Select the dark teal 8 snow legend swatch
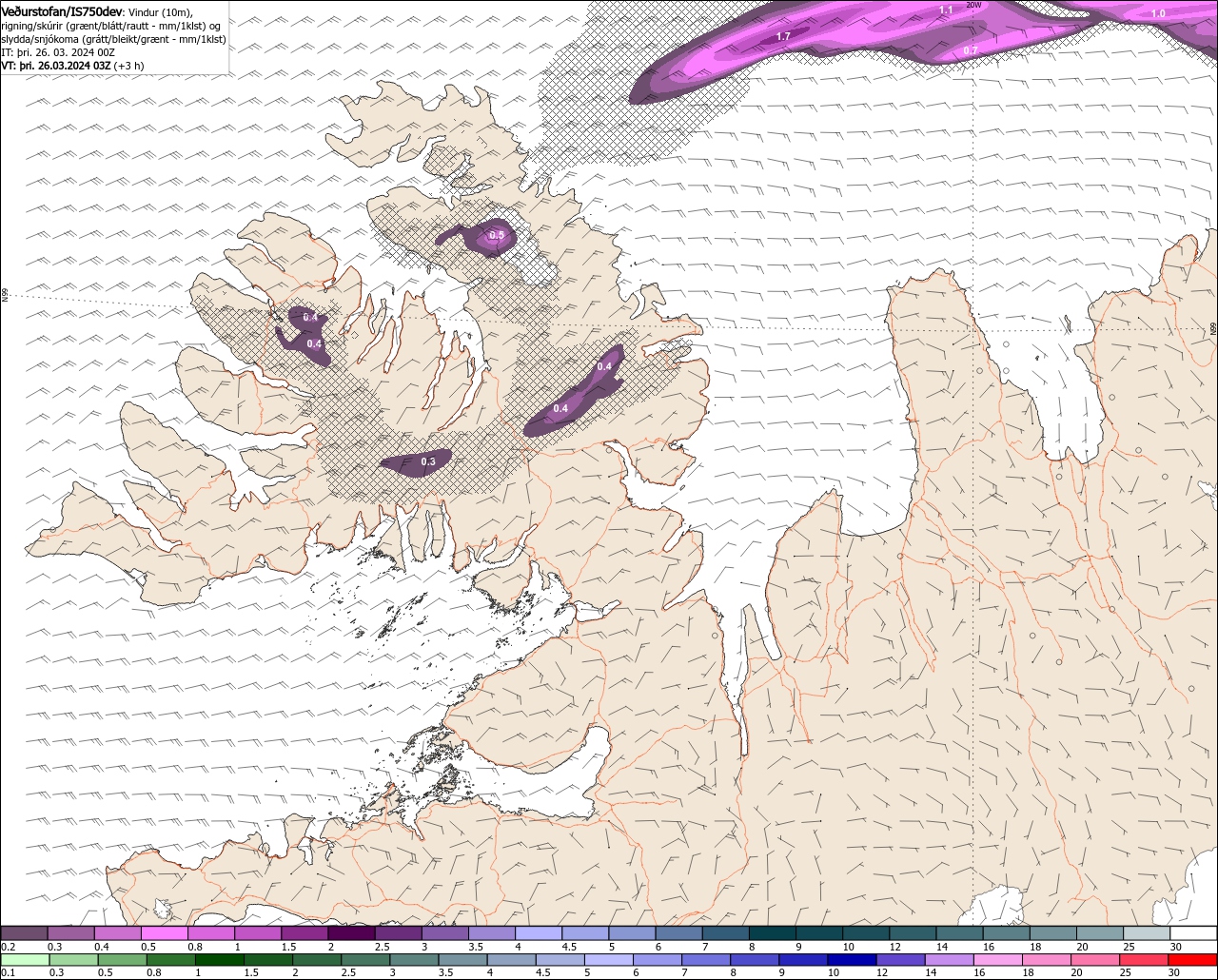1218x980 pixels. [x=773, y=933]
